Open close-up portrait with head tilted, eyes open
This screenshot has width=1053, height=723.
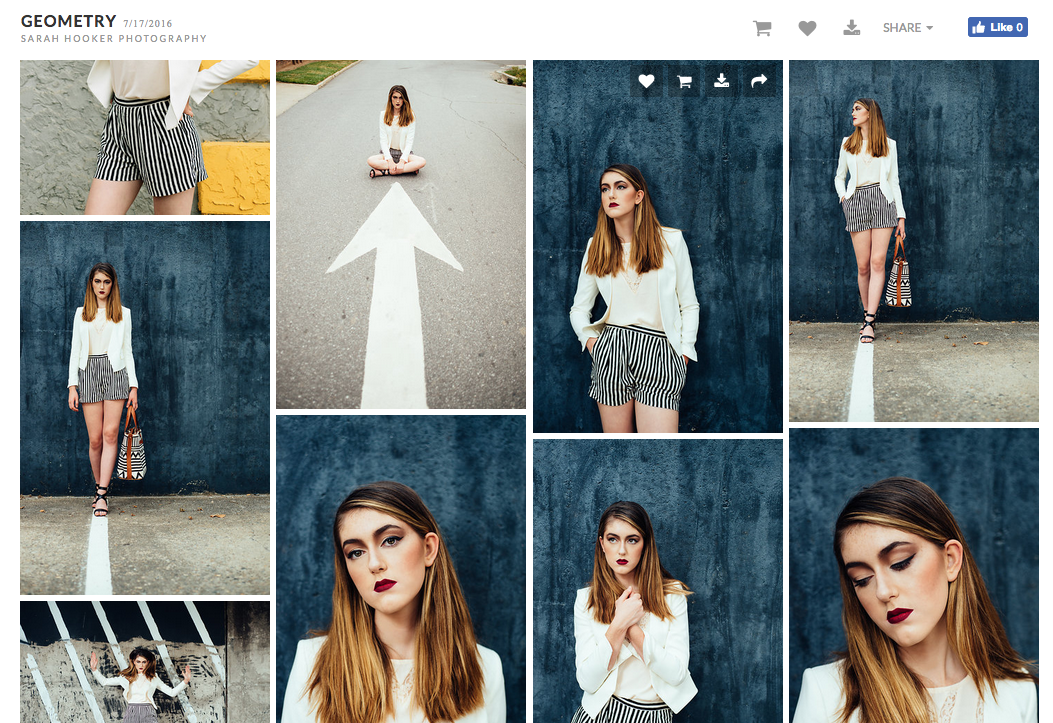click(x=401, y=569)
